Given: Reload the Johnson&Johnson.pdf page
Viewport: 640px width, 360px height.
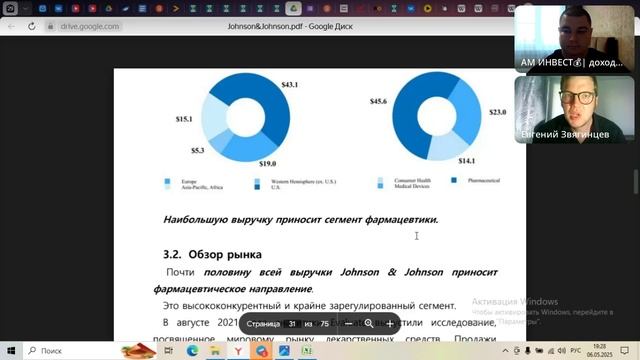Looking at the screenshot, I should [31, 27].
